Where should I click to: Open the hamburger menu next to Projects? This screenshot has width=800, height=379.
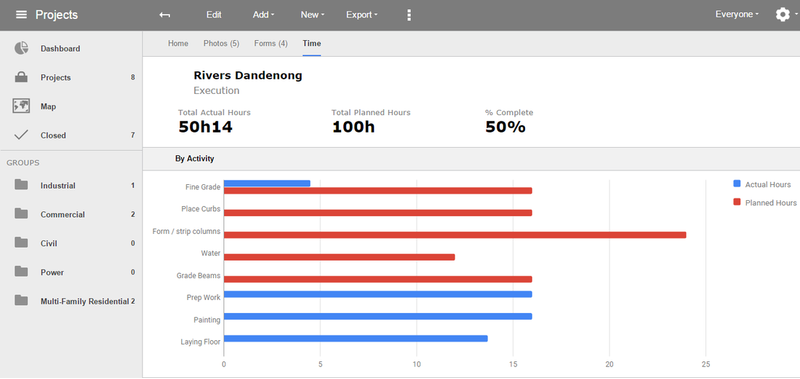pyautogui.click(x=21, y=15)
